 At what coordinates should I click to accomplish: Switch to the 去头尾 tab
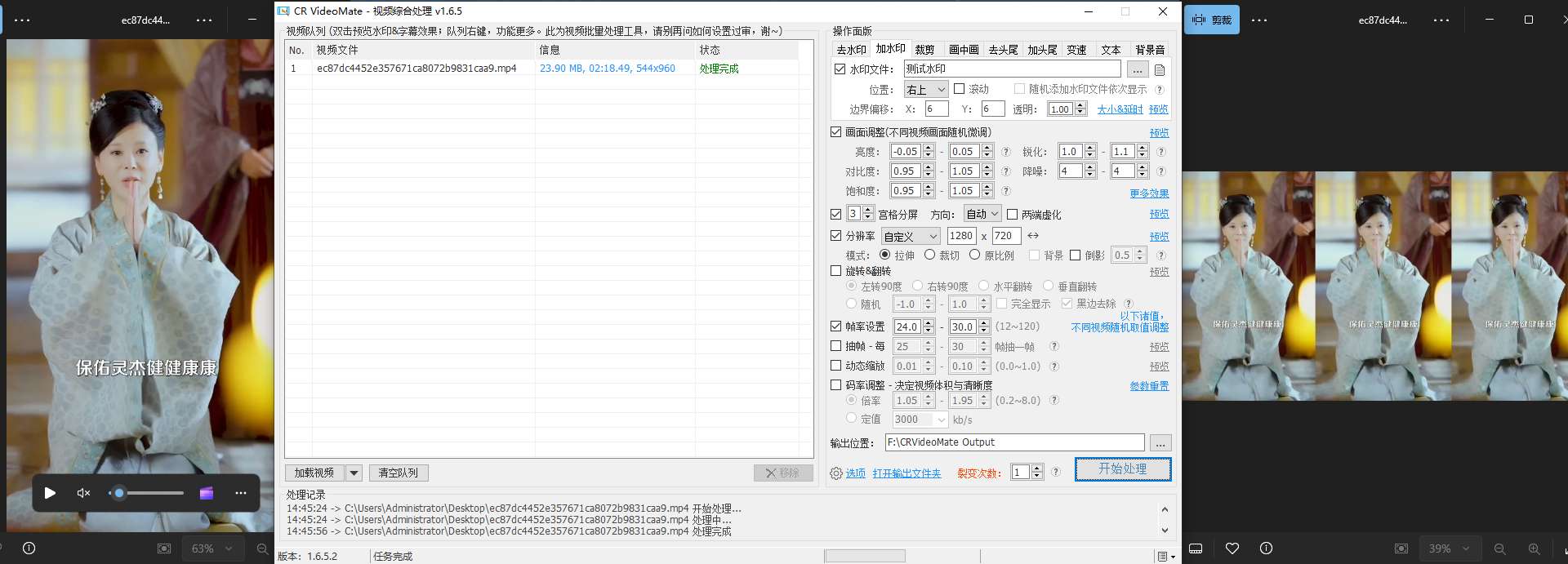click(1003, 50)
